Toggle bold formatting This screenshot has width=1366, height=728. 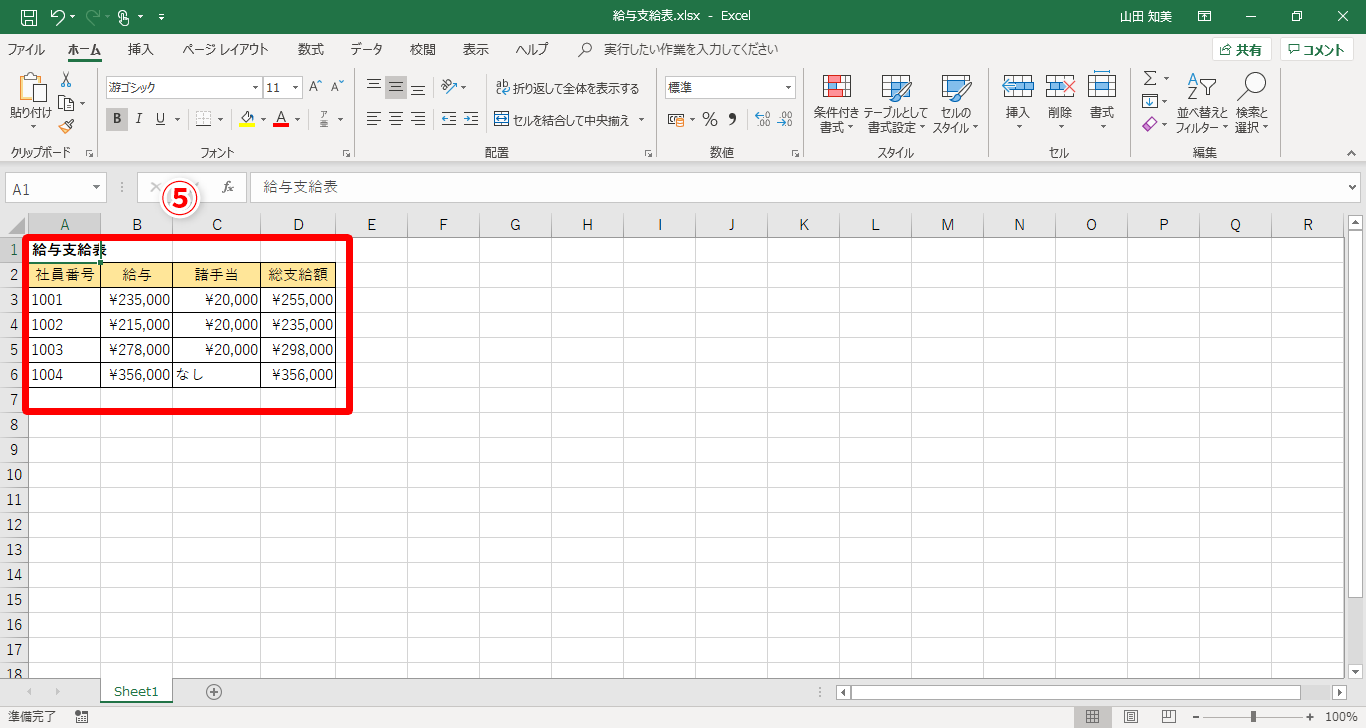point(117,119)
